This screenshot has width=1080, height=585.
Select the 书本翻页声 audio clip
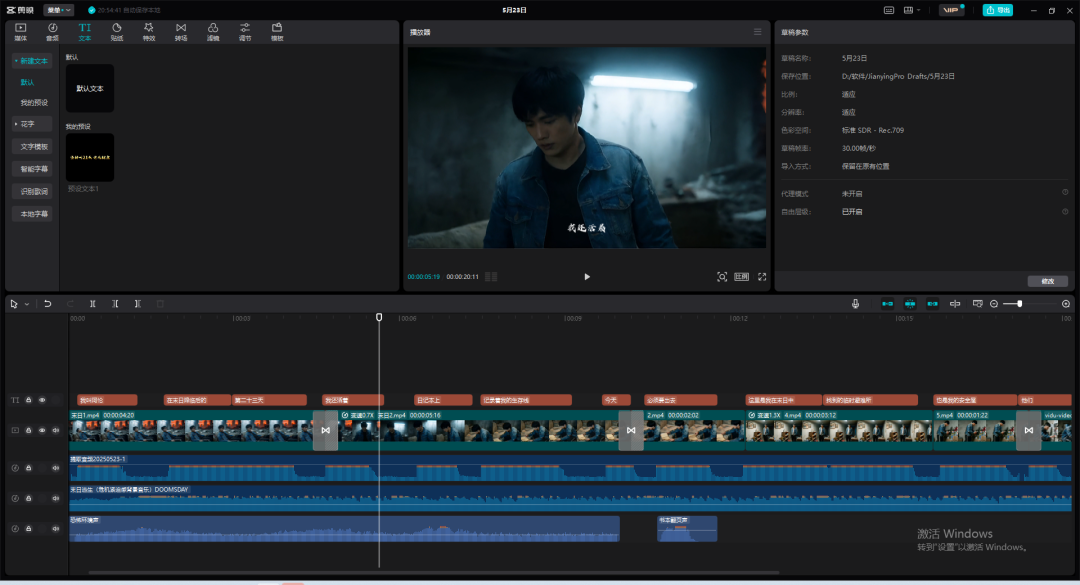[x=687, y=528]
